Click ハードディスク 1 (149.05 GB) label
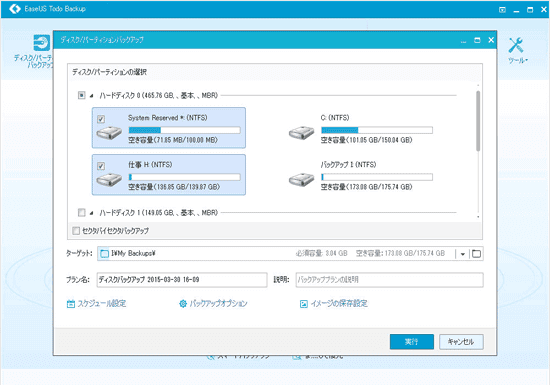Screen dimensions: 550x385 tap(159, 212)
